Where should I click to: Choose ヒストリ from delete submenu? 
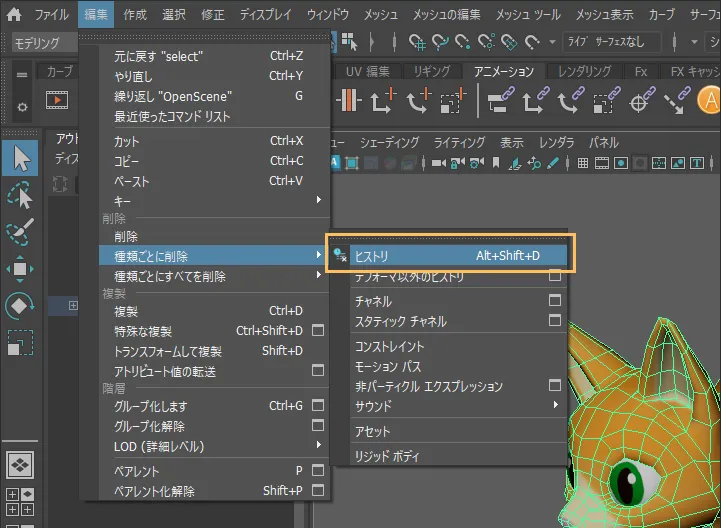coord(447,256)
